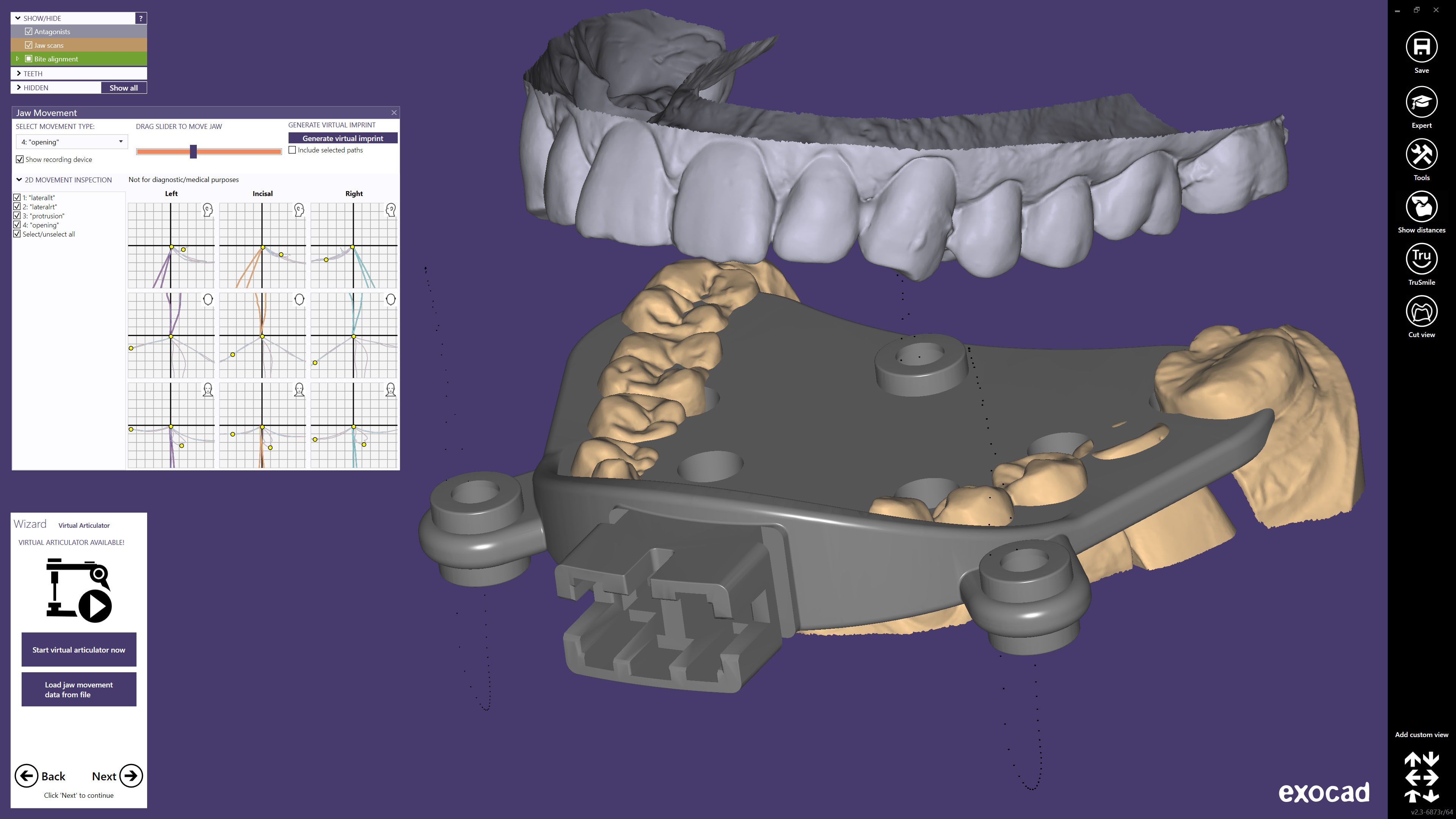Image resolution: width=1456 pixels, height=819 pixels.
Task: Toggle Show distances
Action: pos(1421,207)
